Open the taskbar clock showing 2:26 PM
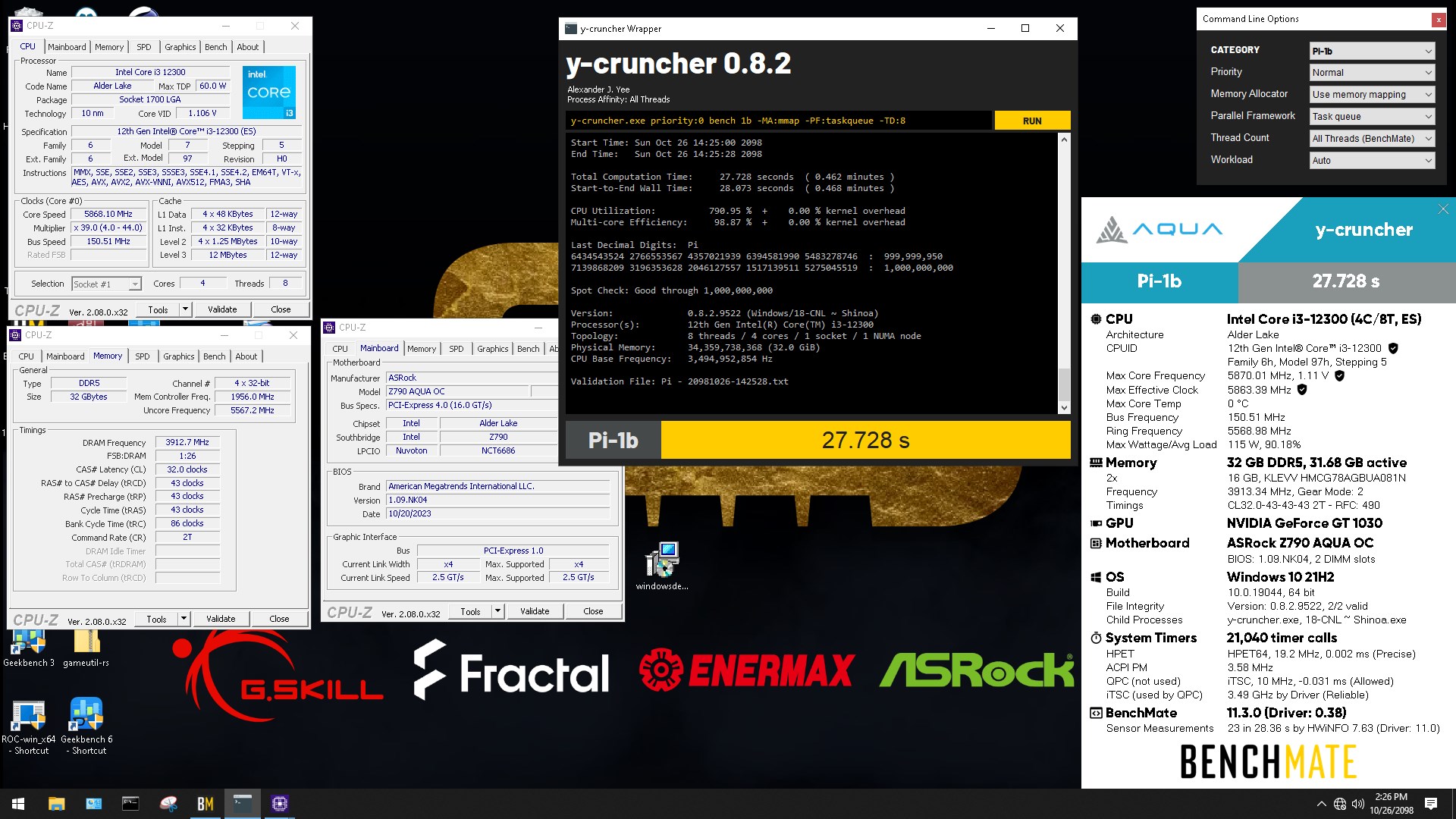 1392,804
